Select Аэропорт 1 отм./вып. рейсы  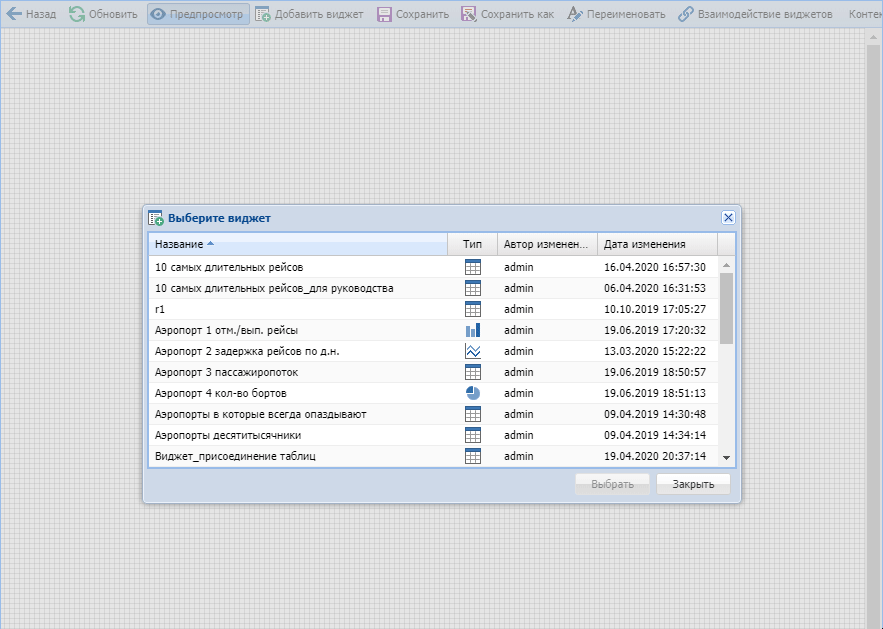434,330
